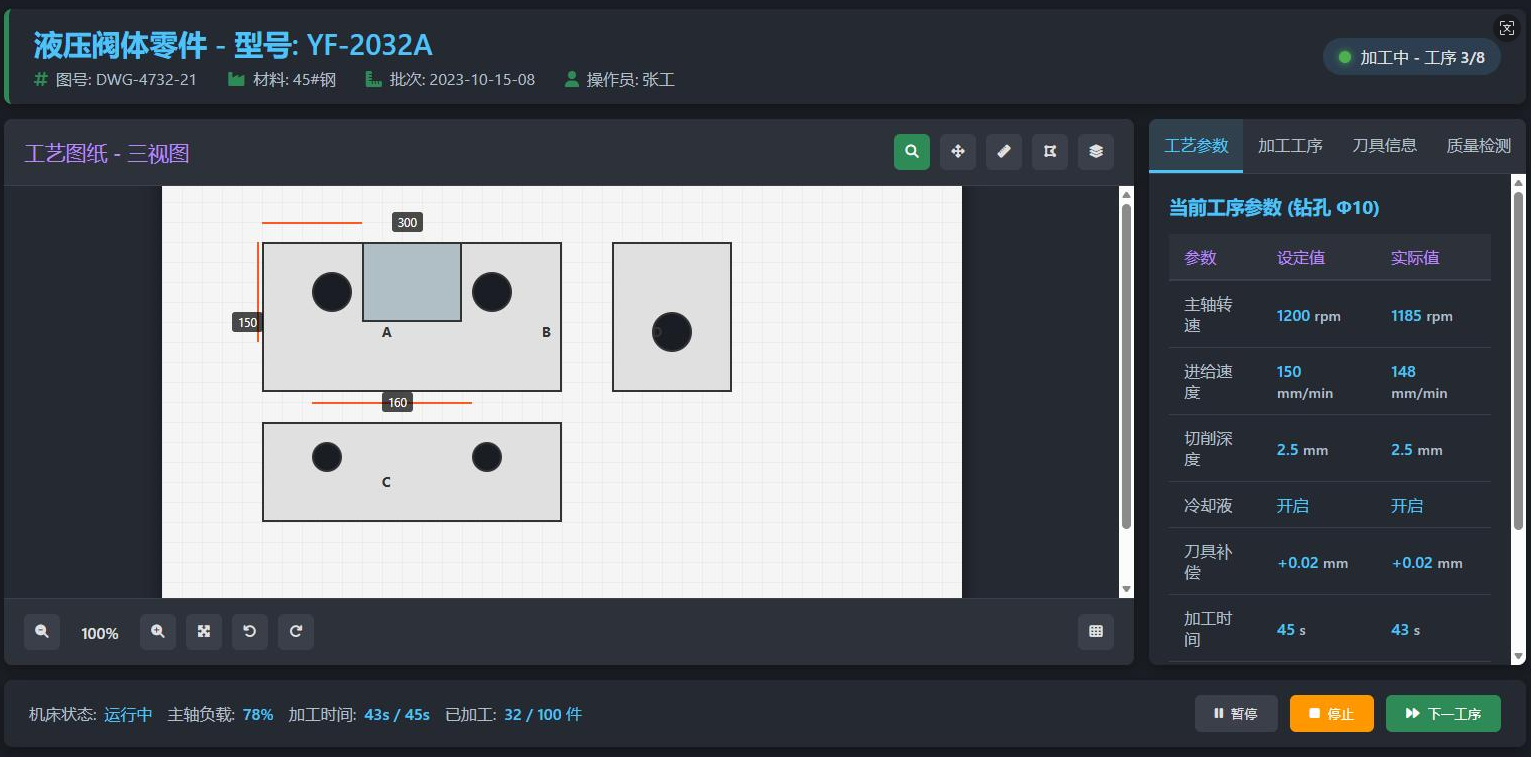Image resolution: width=1531 pixels, height=757 pixels.
Task: Click the drawing scrollbar up arrow
Action: tap(1126, 195)
